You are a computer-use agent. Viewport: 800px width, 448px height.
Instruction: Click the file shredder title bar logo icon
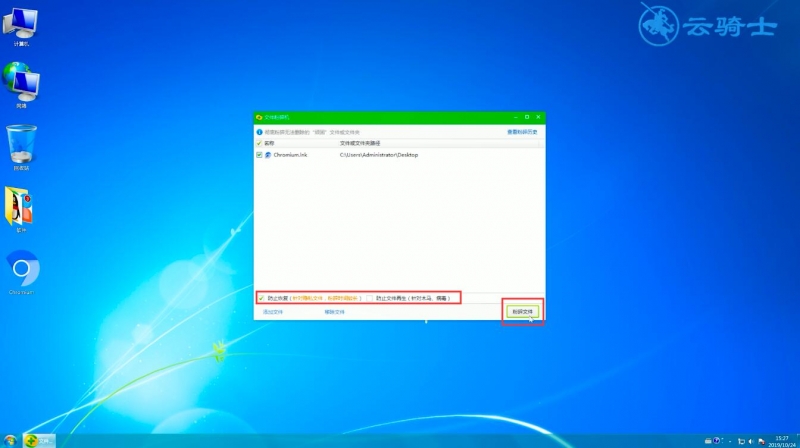click(259, 117)
